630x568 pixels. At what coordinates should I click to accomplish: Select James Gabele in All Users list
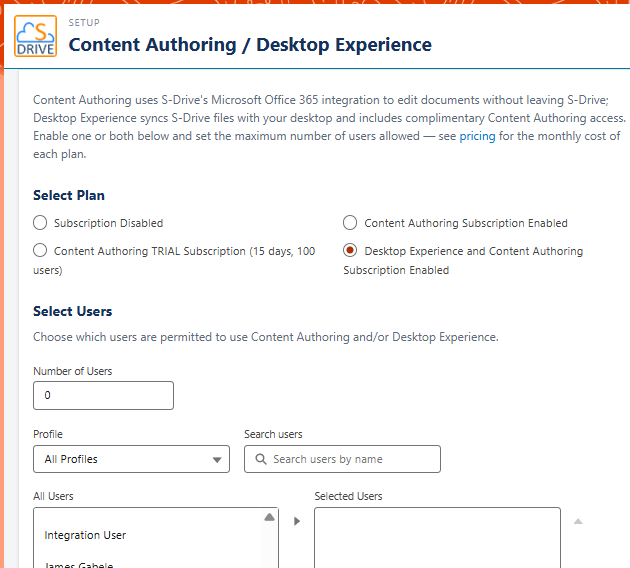coord(79,565)
